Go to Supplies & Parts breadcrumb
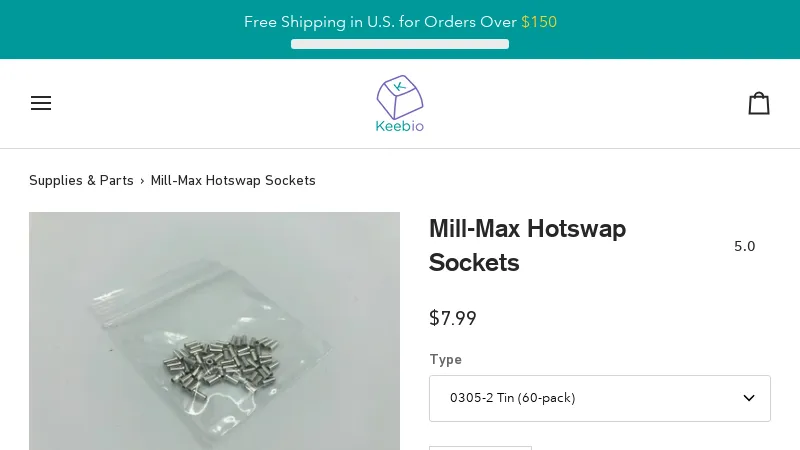Screen dimensions: 800x450 point(81,181)
